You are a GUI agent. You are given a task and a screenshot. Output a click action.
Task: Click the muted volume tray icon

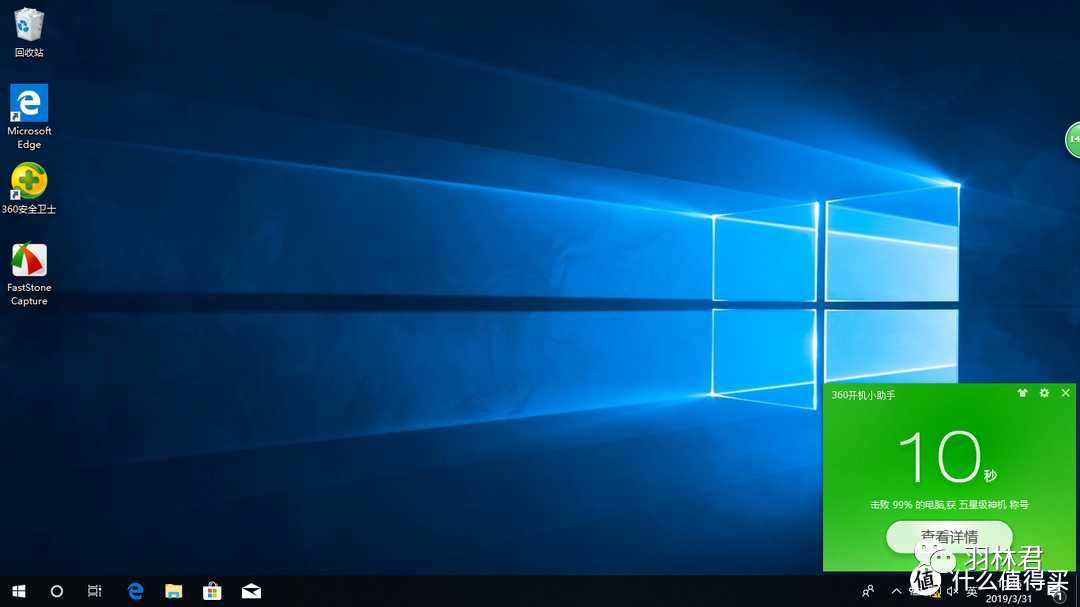pyautogui.click(x=953, y=591)
